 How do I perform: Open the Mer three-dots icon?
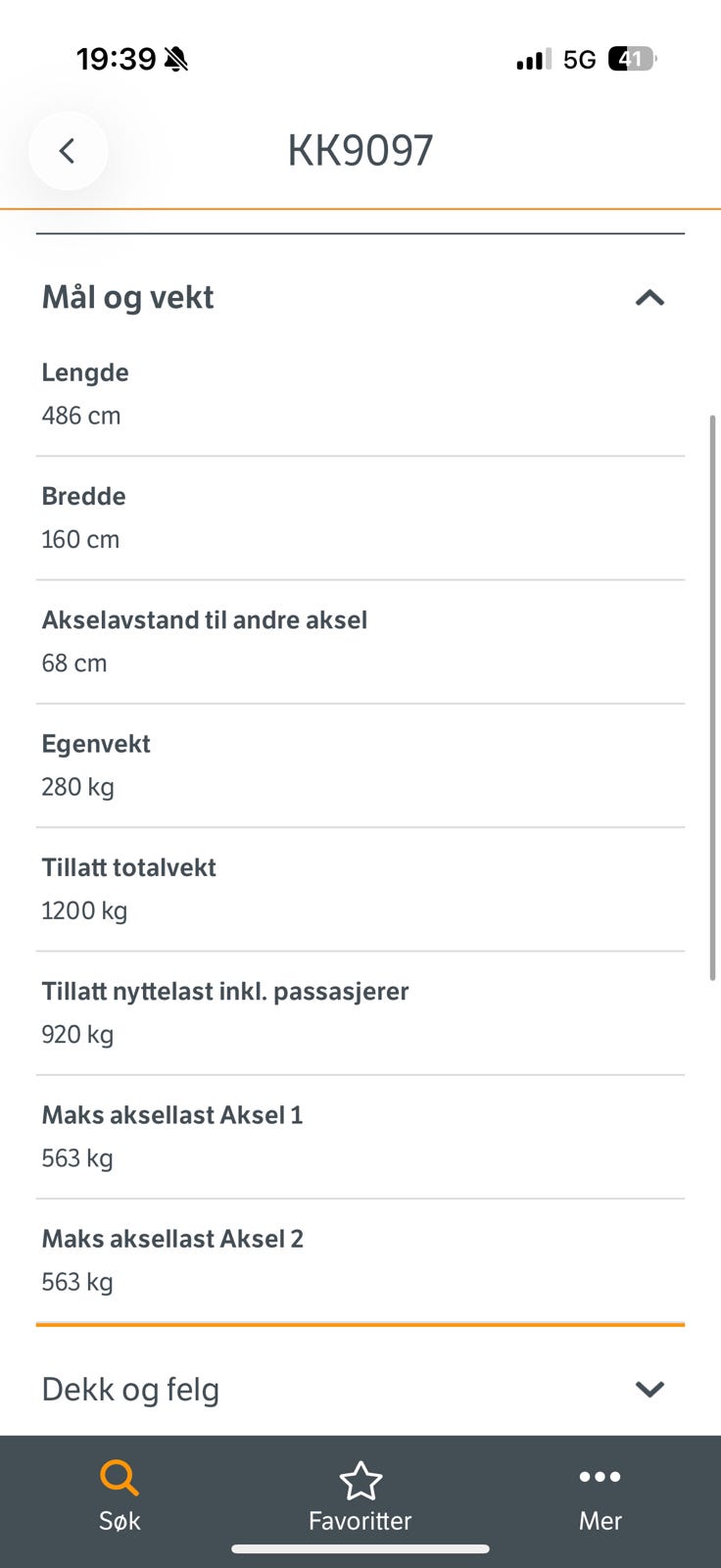pos(600,1477)
